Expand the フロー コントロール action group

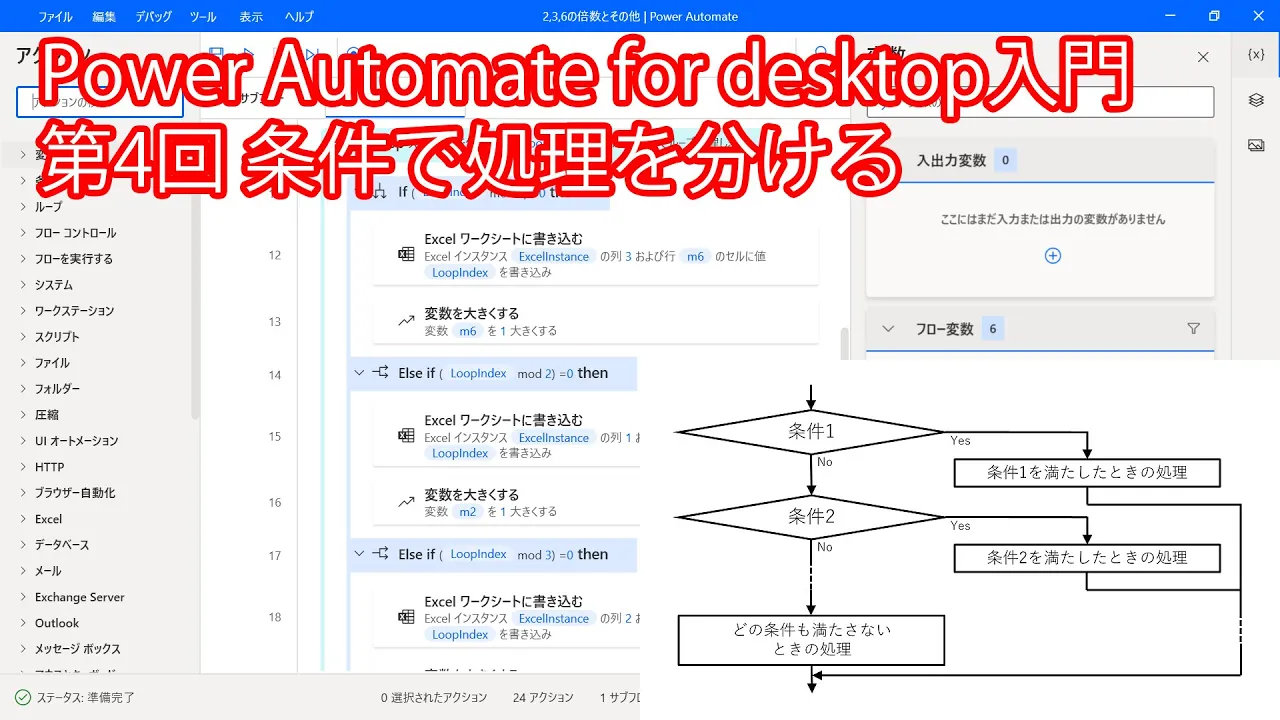[x=24, y=233]
